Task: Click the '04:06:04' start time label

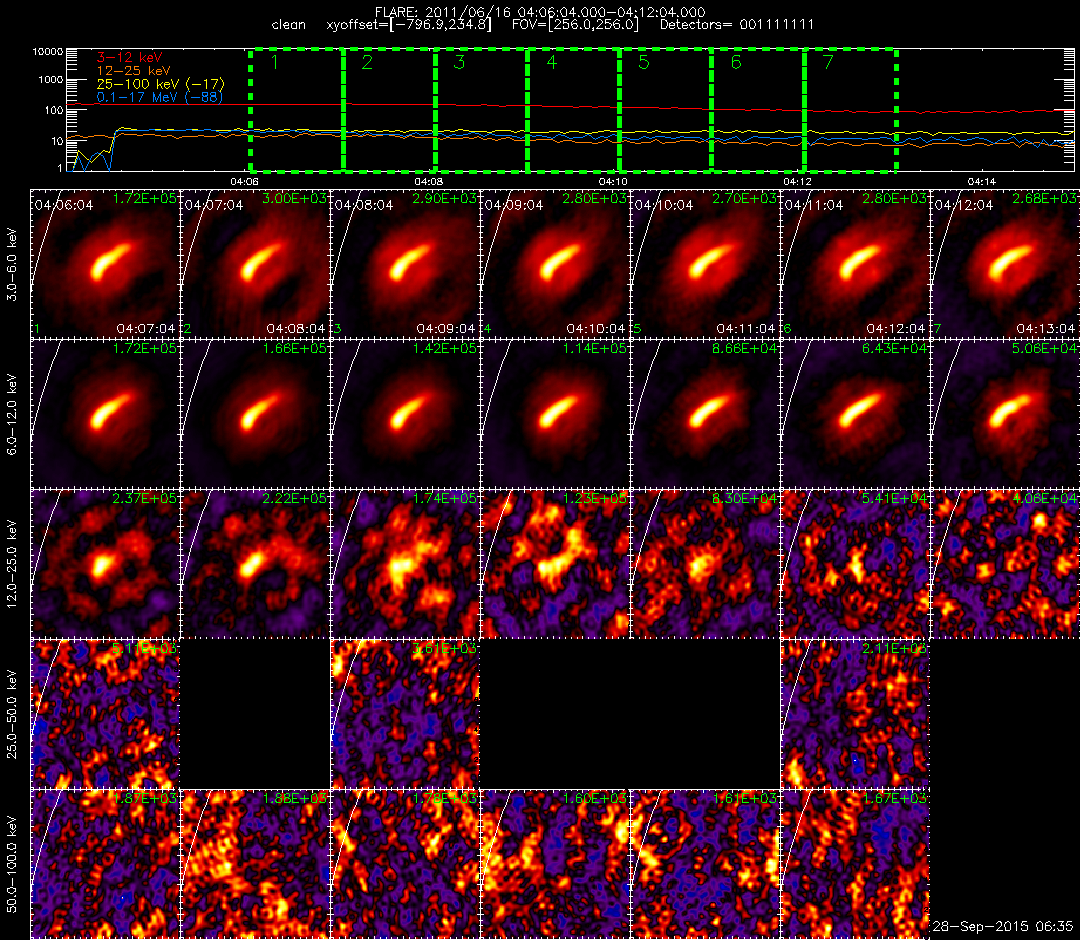Action: point(63,205)
